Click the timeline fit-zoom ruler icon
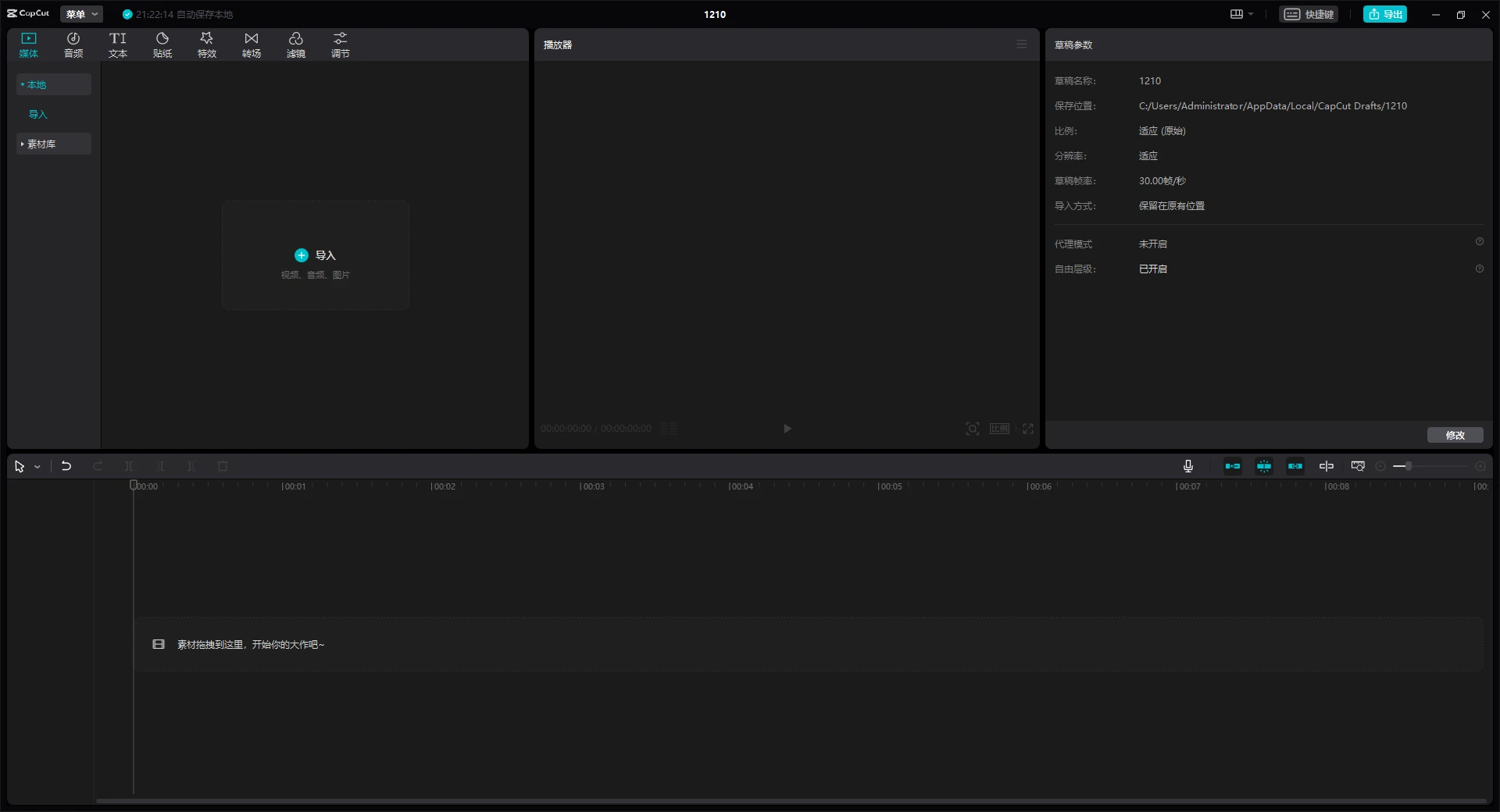Viewport: 1500px width, 812px height. point(1358,466)
